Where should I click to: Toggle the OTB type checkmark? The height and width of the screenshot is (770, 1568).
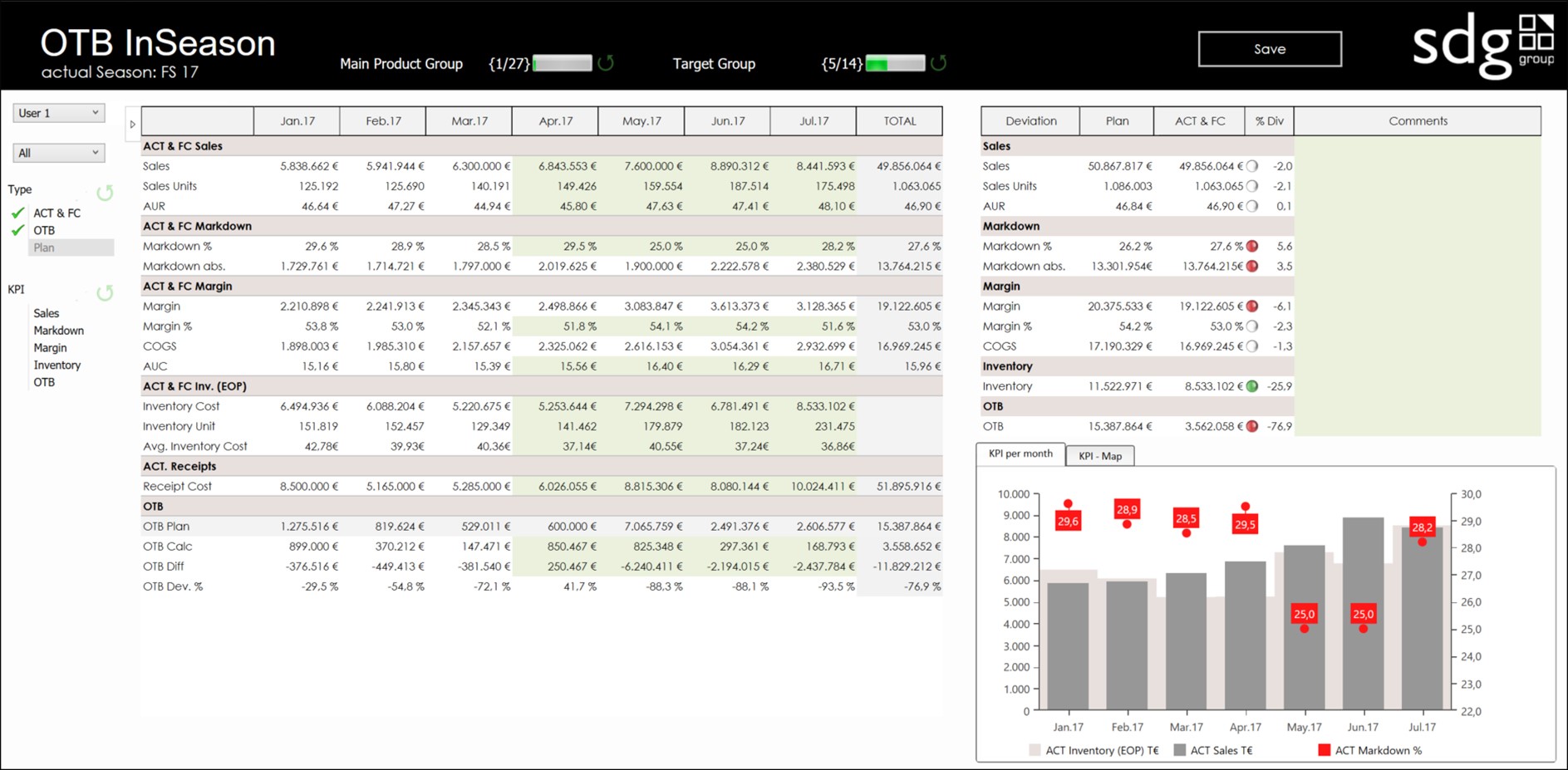[17, 230]
